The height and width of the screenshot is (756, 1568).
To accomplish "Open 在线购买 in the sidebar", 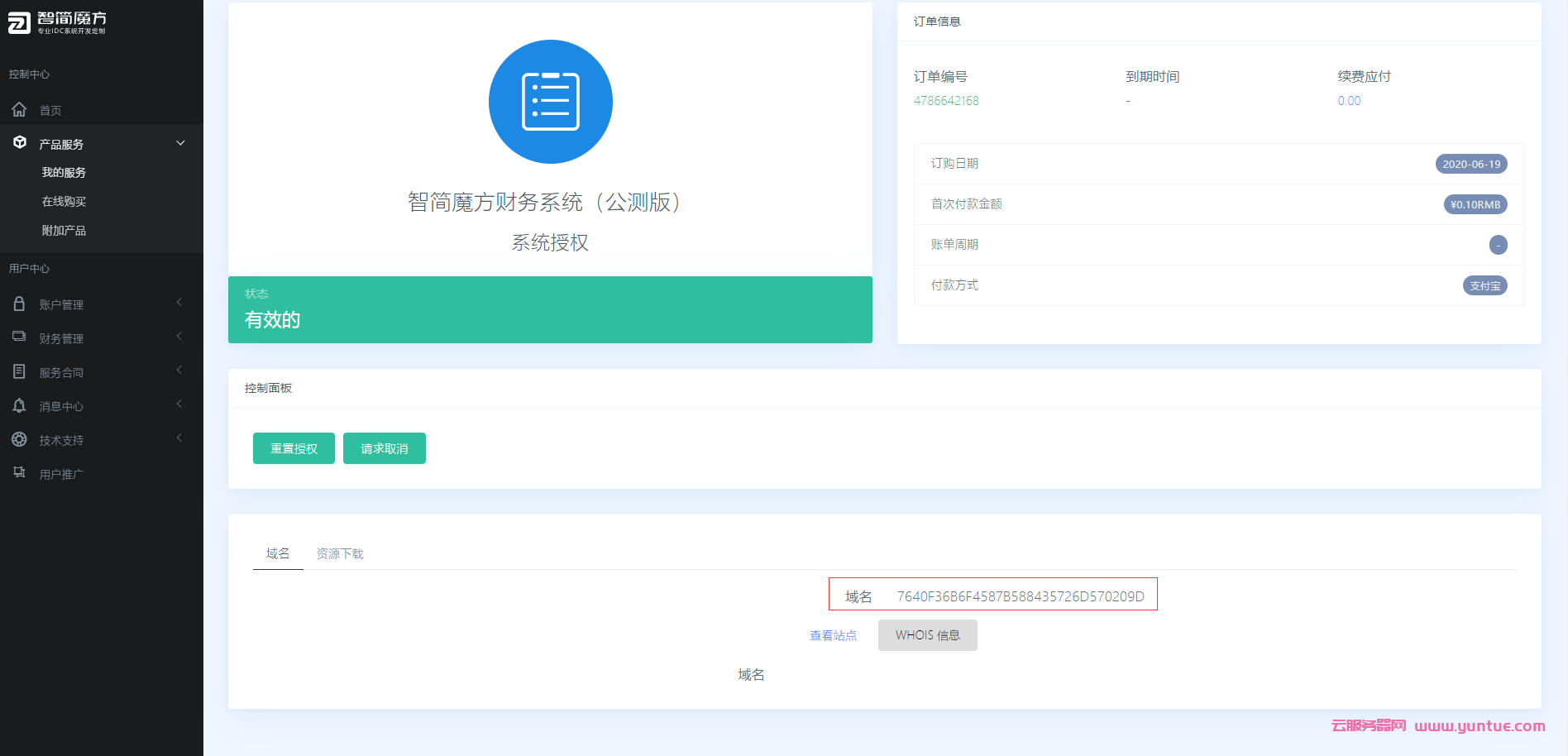I will point(64,201).
